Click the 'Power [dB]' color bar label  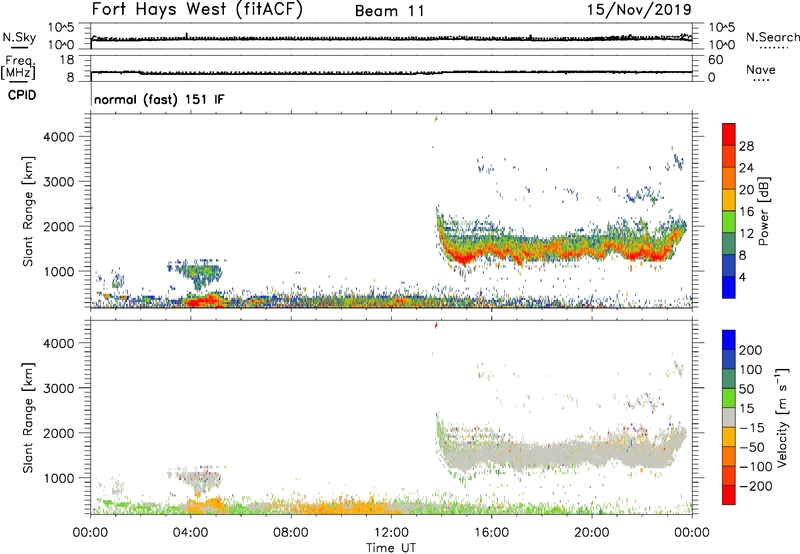tap(763, 211)
